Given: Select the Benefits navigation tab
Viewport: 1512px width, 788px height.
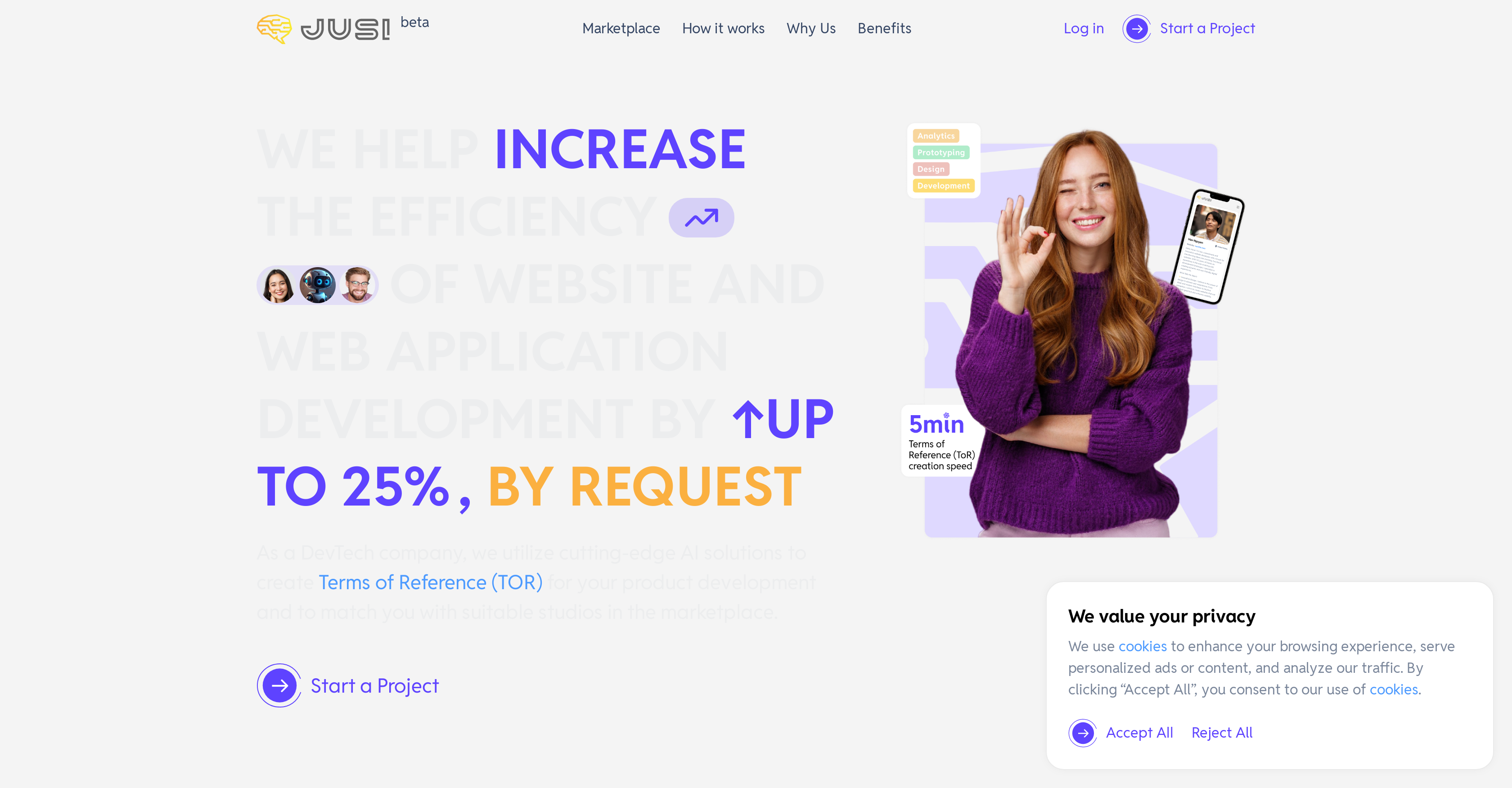Looking at the screenshot, I should pyautogui.click(x=884, y=28).
